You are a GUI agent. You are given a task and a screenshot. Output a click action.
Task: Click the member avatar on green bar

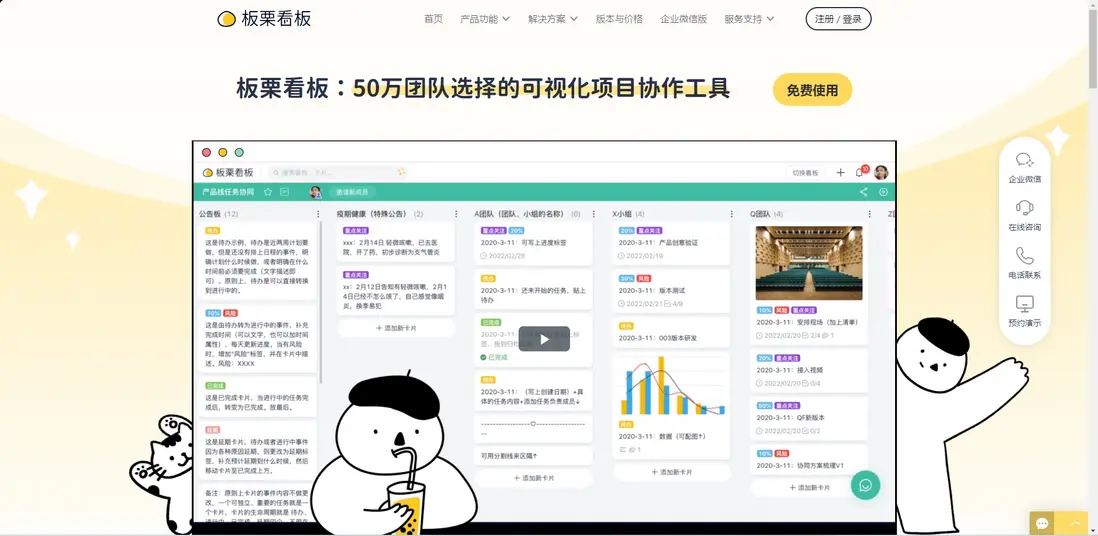click(x=316, y=192)
